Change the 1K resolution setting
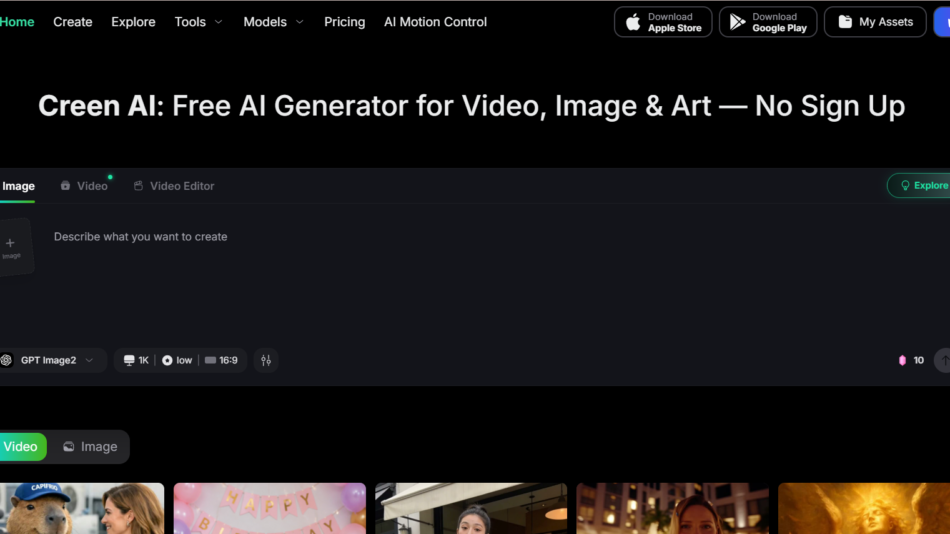The image size is (950, 534). coord(136,360)
